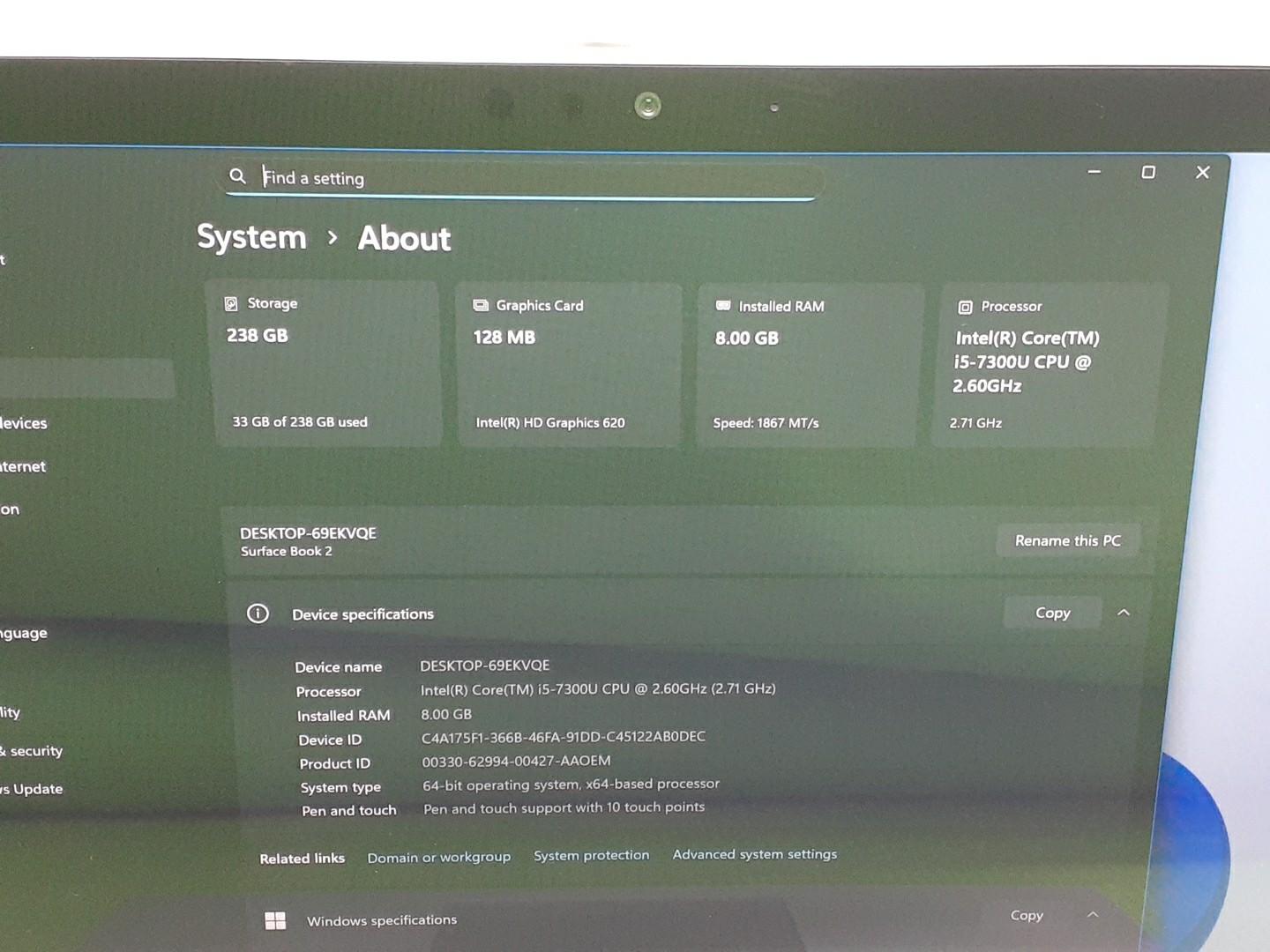Open the internet item in the sidebar

click(23, 466)
